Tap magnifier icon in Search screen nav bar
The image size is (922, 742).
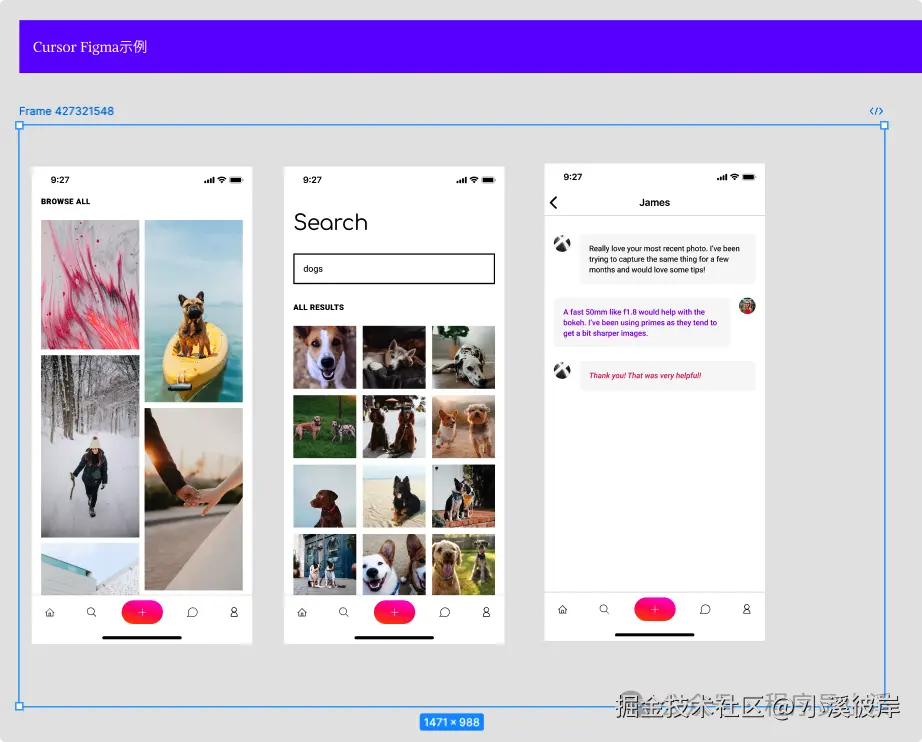[344, 612]
